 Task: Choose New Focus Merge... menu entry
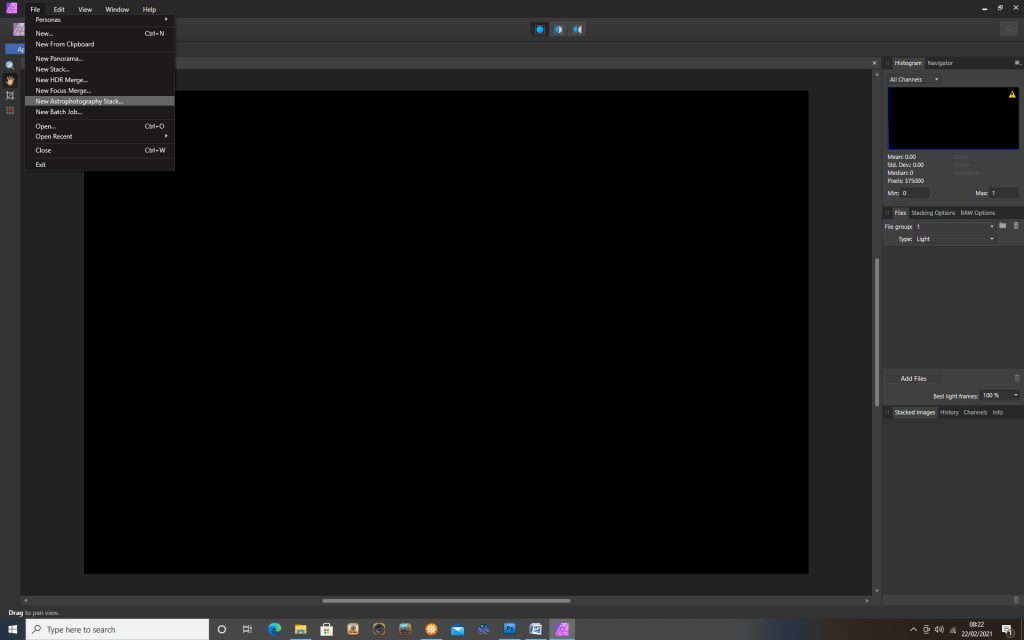pos(100,91)
